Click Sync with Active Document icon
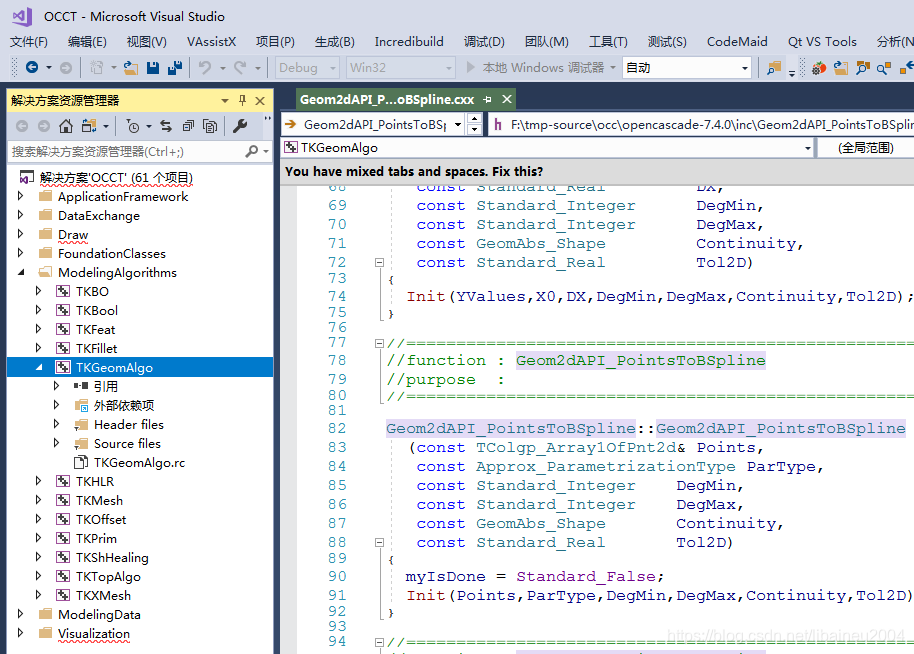 166,126
